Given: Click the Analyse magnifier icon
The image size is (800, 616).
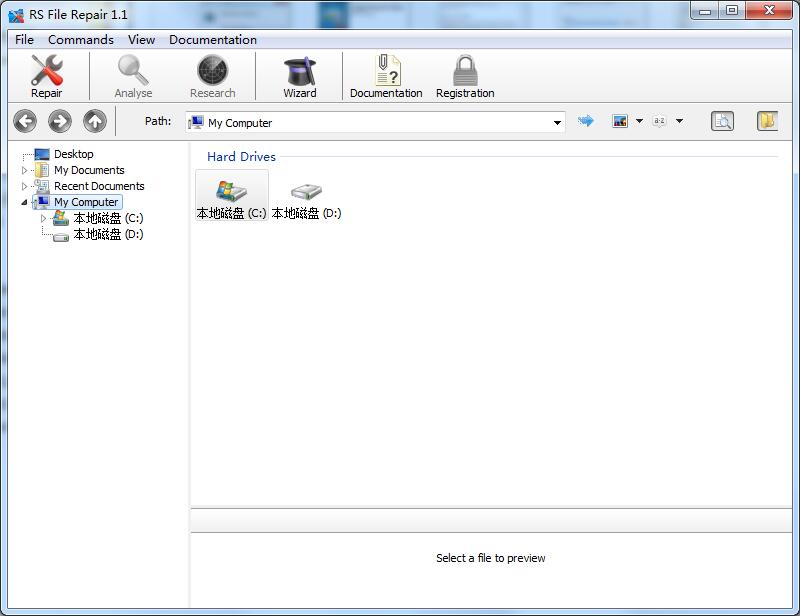Looking at the screenshot, I should coord(133,70).
